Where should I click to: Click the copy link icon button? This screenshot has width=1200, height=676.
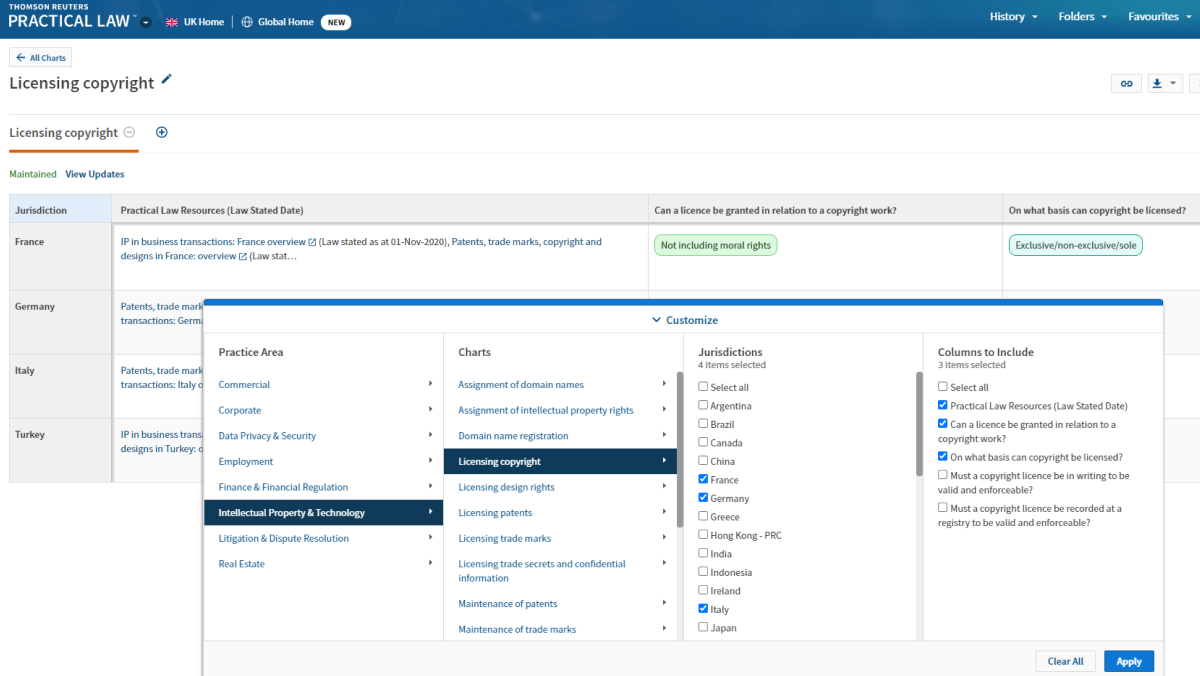(1126, 84)
